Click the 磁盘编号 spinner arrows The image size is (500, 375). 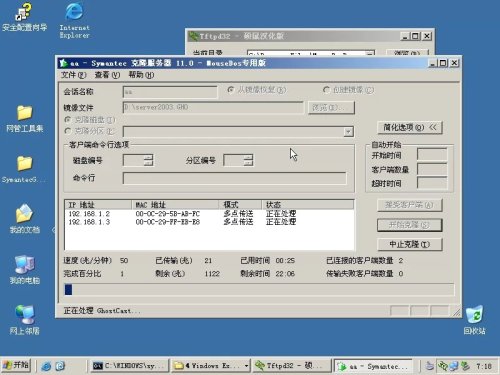tap(149, 160)
